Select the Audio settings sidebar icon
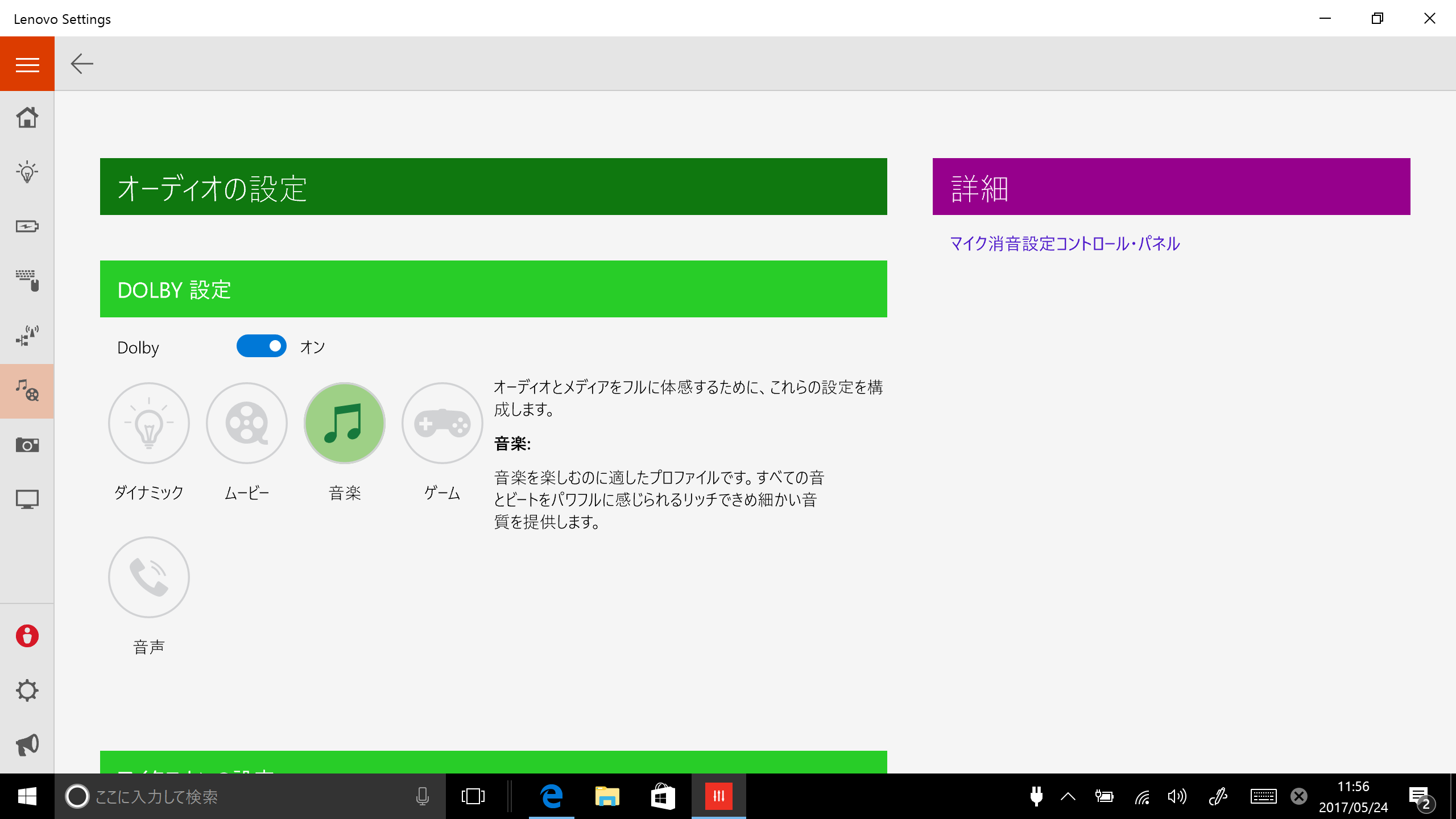 click(x=27, y=391)
